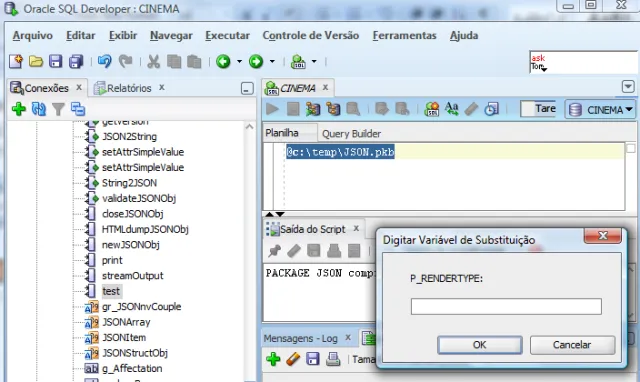Close the Mensagens - Log tab
640x382 pixels.
click(x=348, y=337)
